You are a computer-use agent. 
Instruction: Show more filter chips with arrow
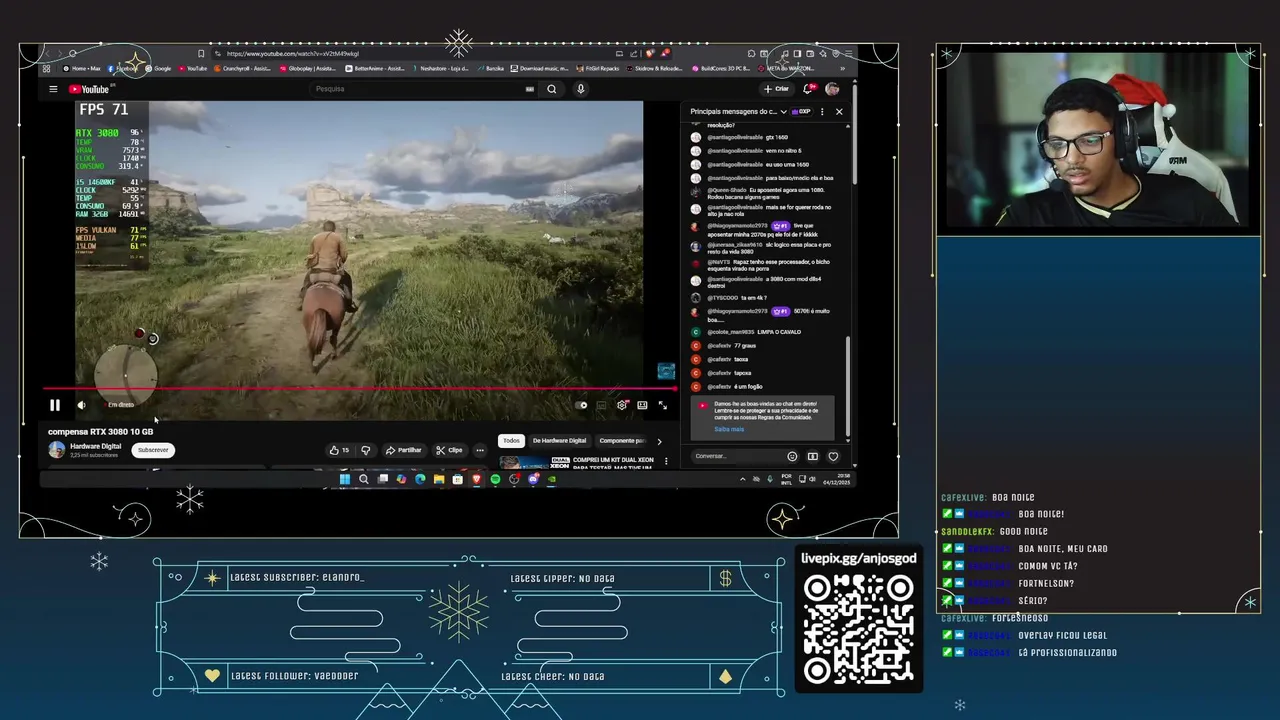659,441
